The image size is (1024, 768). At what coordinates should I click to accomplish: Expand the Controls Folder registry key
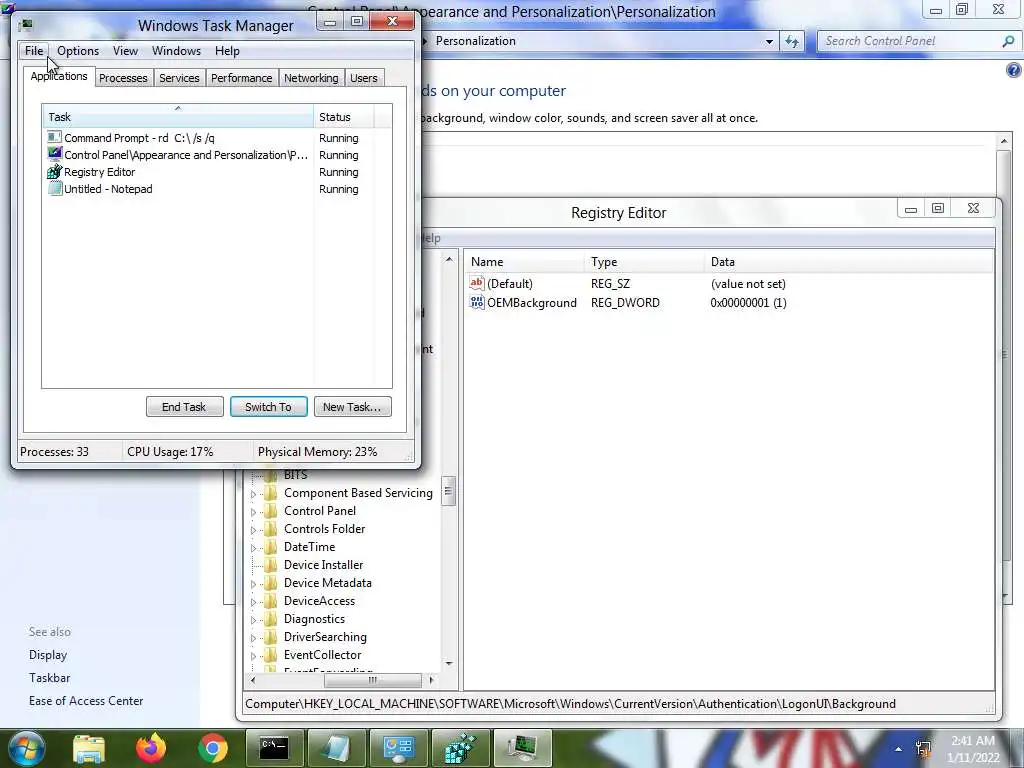(x=253, y=530)
